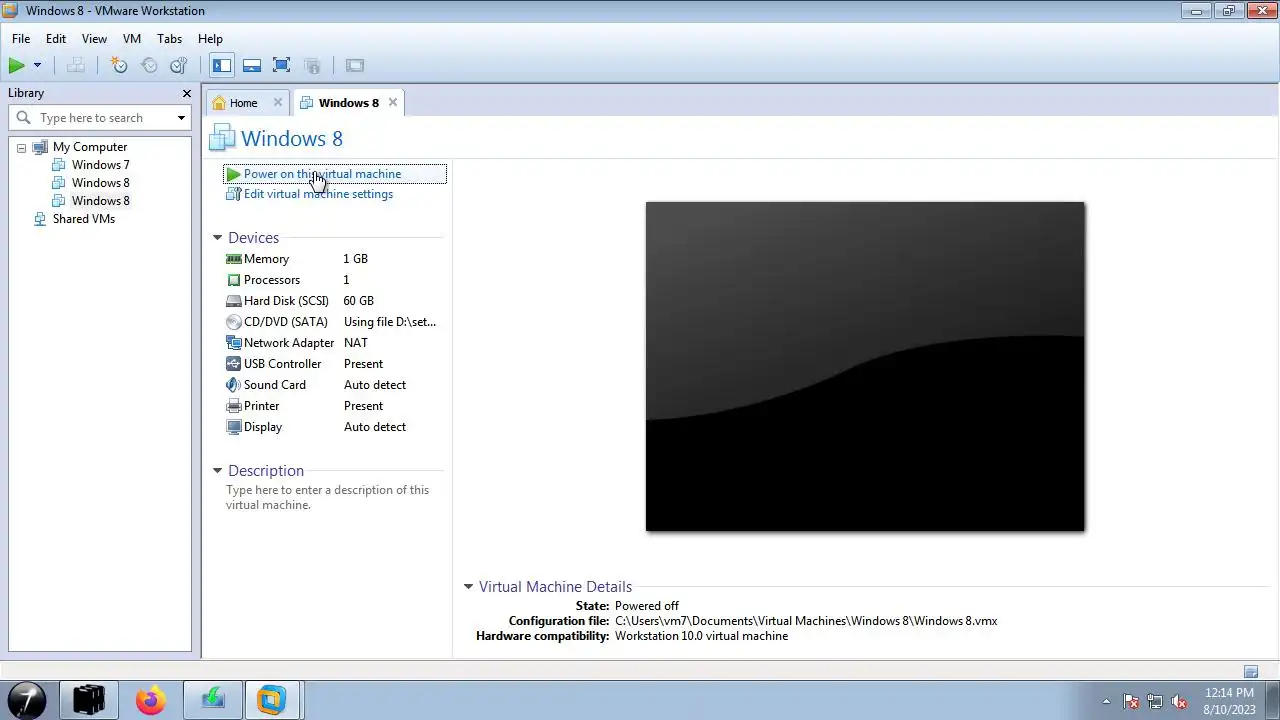Screen dimensions: 1280x720
Task: Click the VMware Workstation taskbar icon
Action: [x=272, y=700]
